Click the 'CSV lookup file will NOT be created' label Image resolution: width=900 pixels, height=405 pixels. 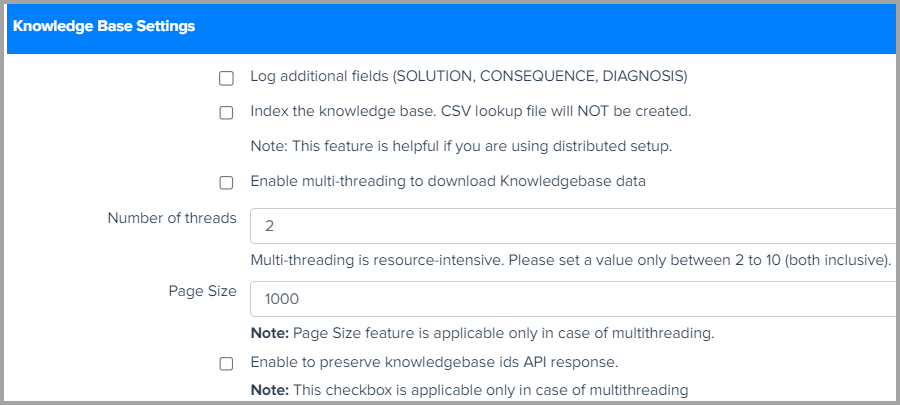pos(579,111)
